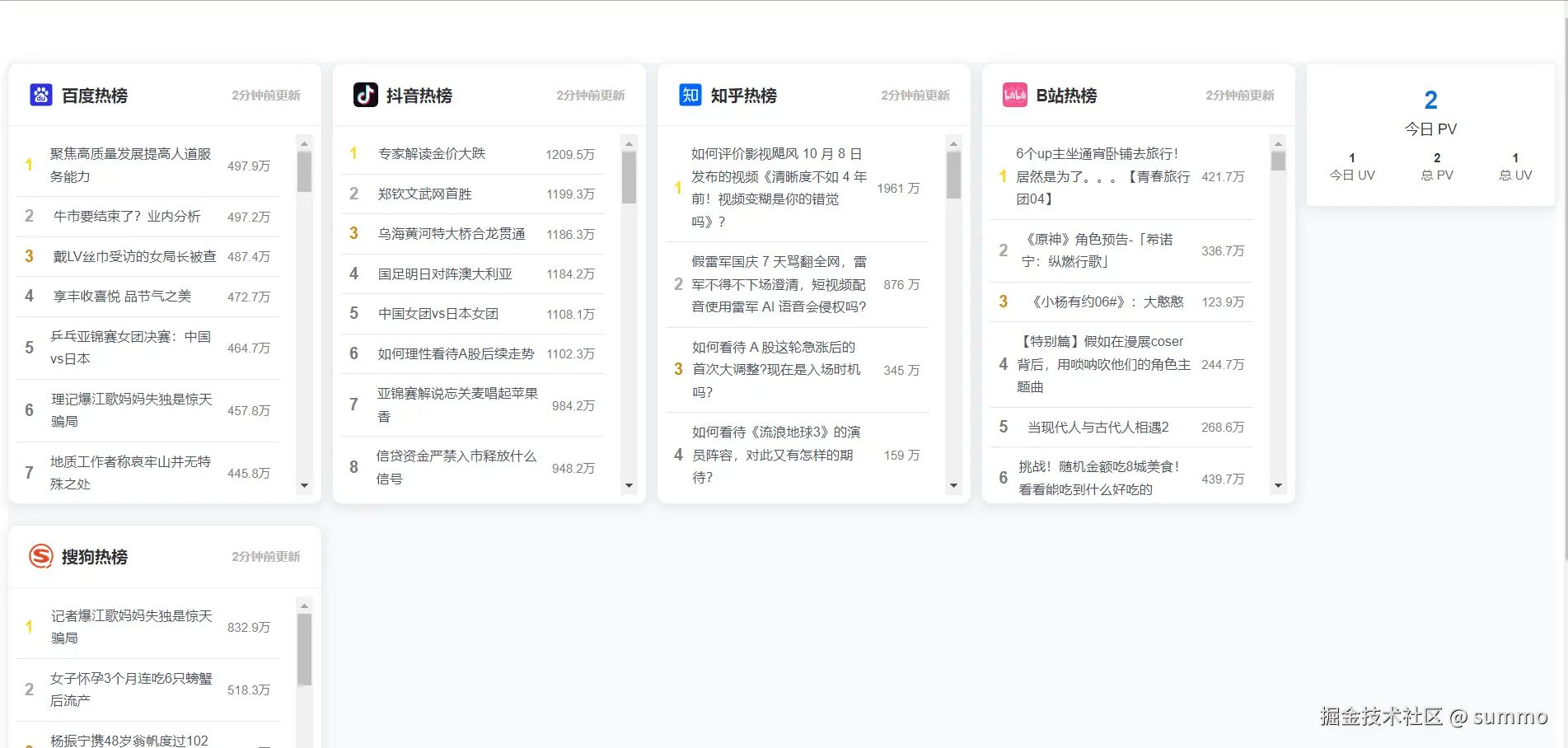Click the 总 PV statistic
Image resolution: width=1568 pixels, height=748 pixels.
coord(1437,166)
